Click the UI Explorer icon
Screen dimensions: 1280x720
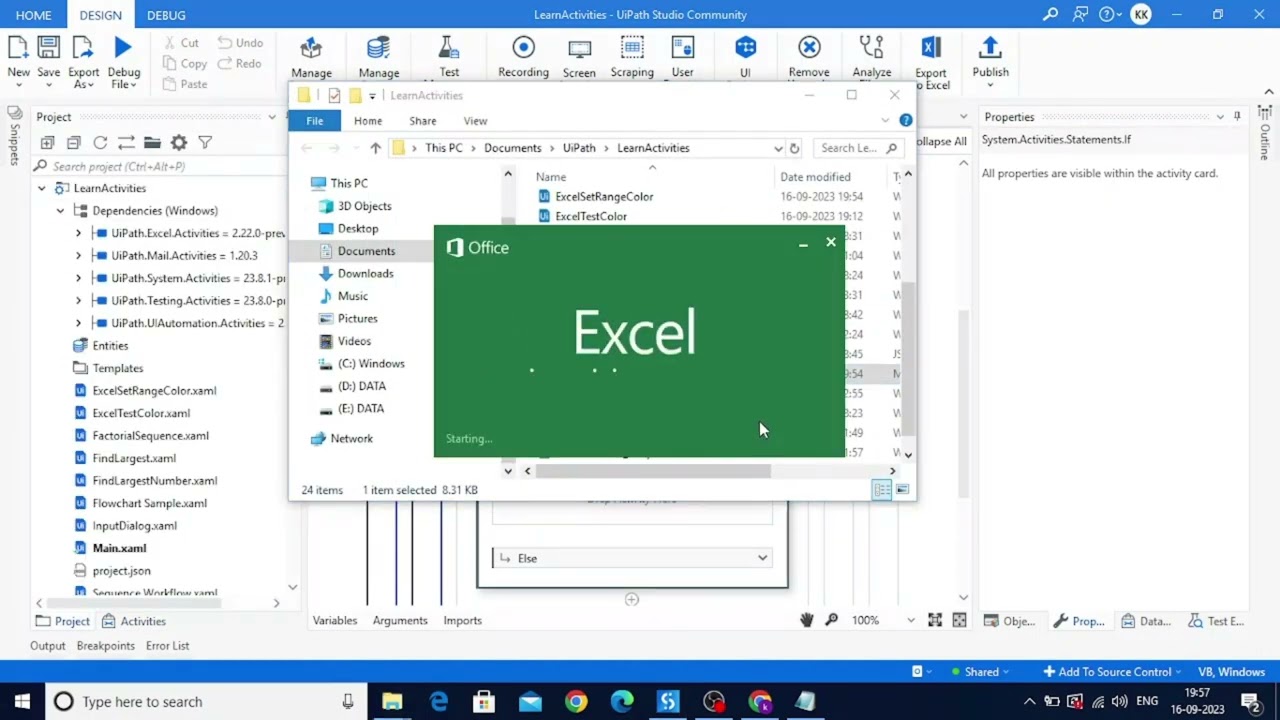coord(745,47)
